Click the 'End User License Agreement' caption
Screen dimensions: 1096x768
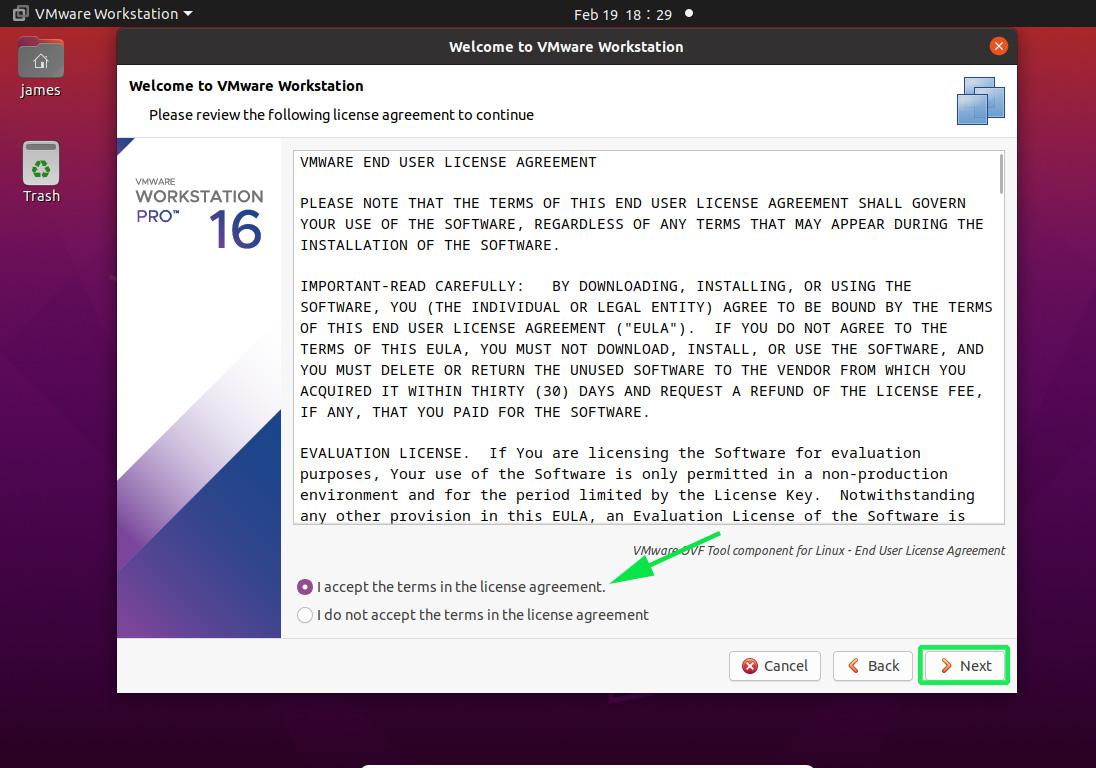tap(819, 551)
